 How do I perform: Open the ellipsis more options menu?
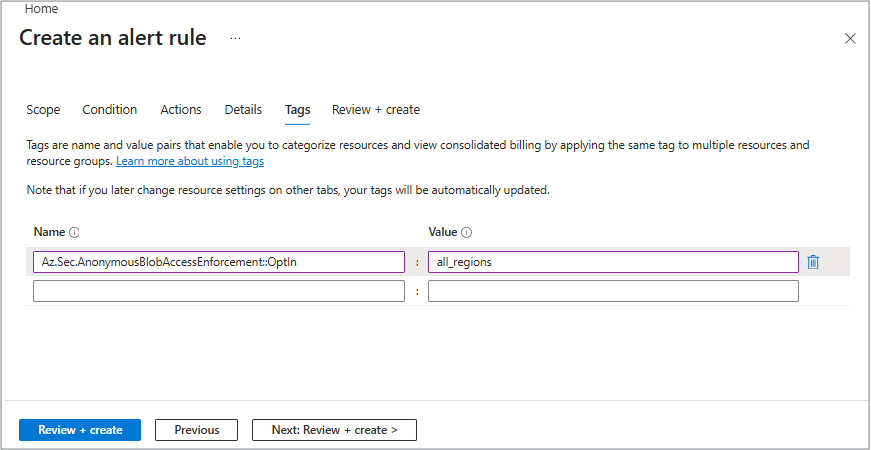pyautogui.click(x=235, y=38)
